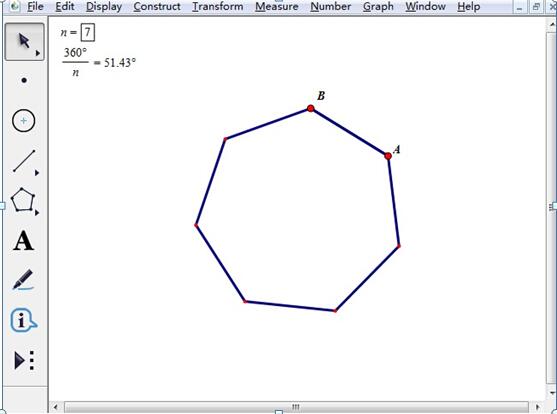The image size is (557, 414).
Task: Select the polygon segment between A and B
Action: [x=349, y=132]
